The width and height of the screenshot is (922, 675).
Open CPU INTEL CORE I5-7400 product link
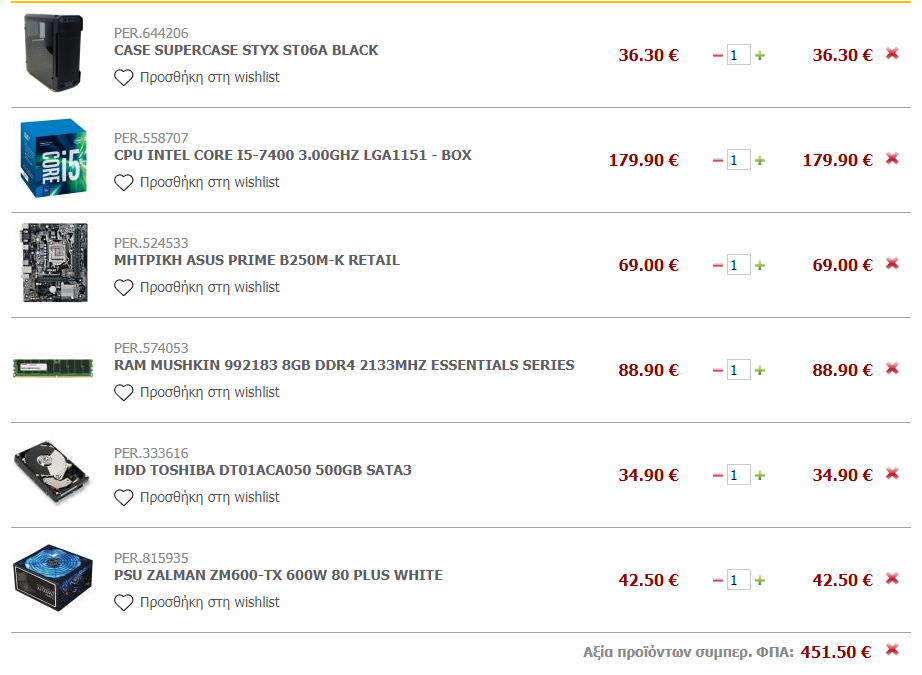tap(293, 155)
